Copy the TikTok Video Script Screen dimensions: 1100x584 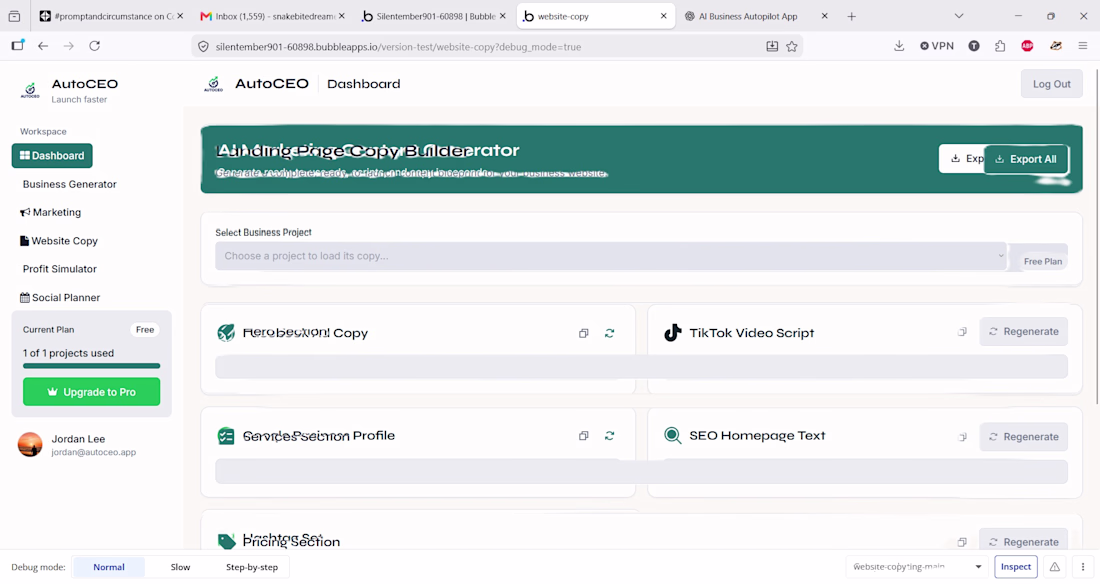[962, 332]
